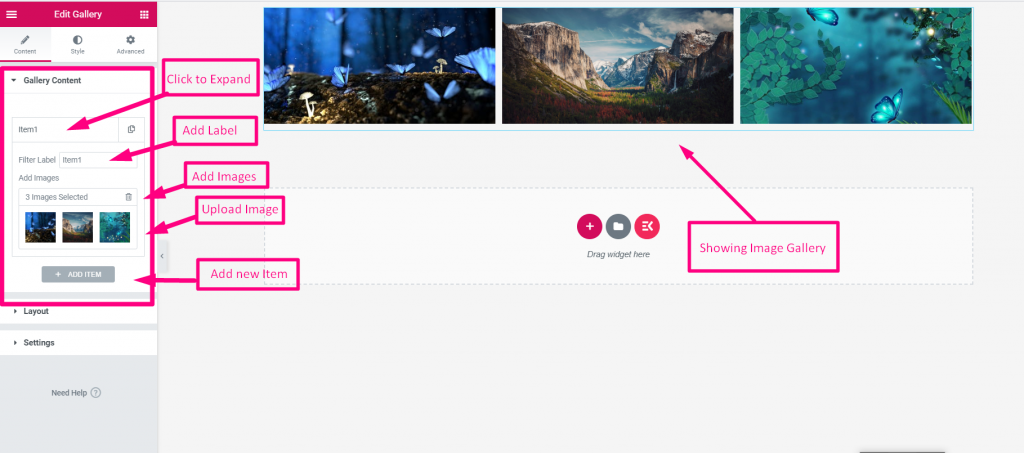Click the Need Help question mark icon
This screenshot has width=1024, height=453.
coord(96,393)
